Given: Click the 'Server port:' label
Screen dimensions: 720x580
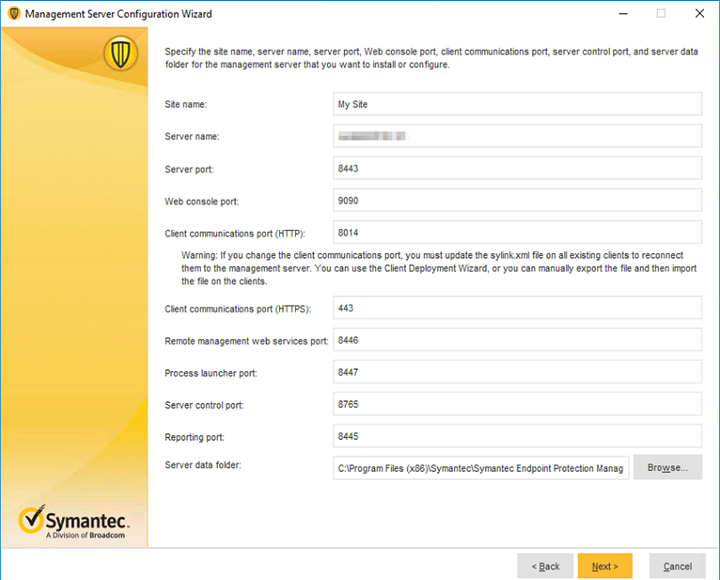Looking at the screenshot, I should [189, 169].
